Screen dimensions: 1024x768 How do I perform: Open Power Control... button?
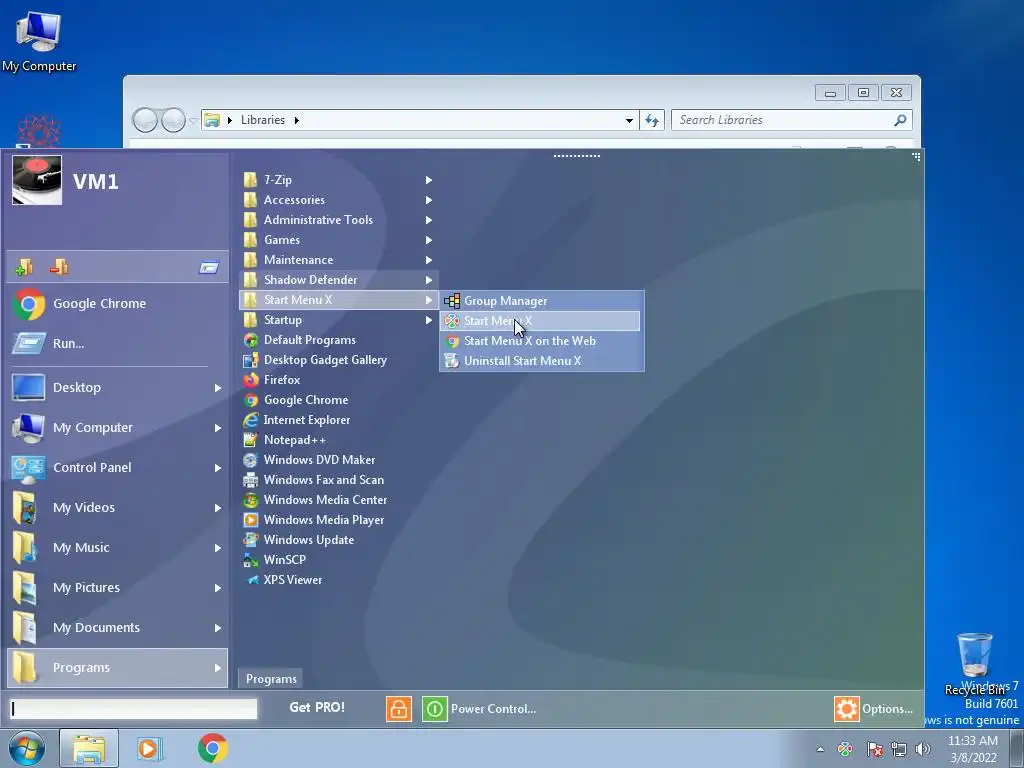click(x=480, y=709)
